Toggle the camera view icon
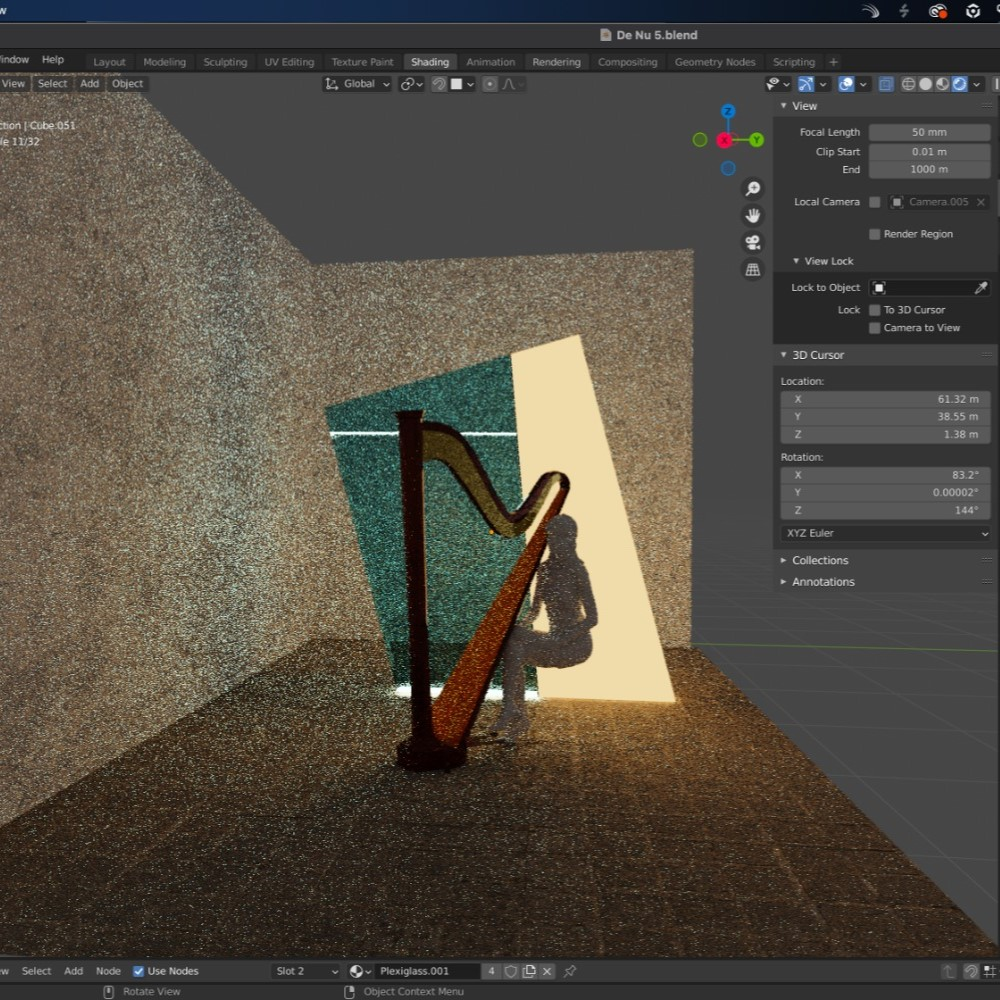Image resolution: width=1000 pixels, height=1000 pixels. coord(753,243)
